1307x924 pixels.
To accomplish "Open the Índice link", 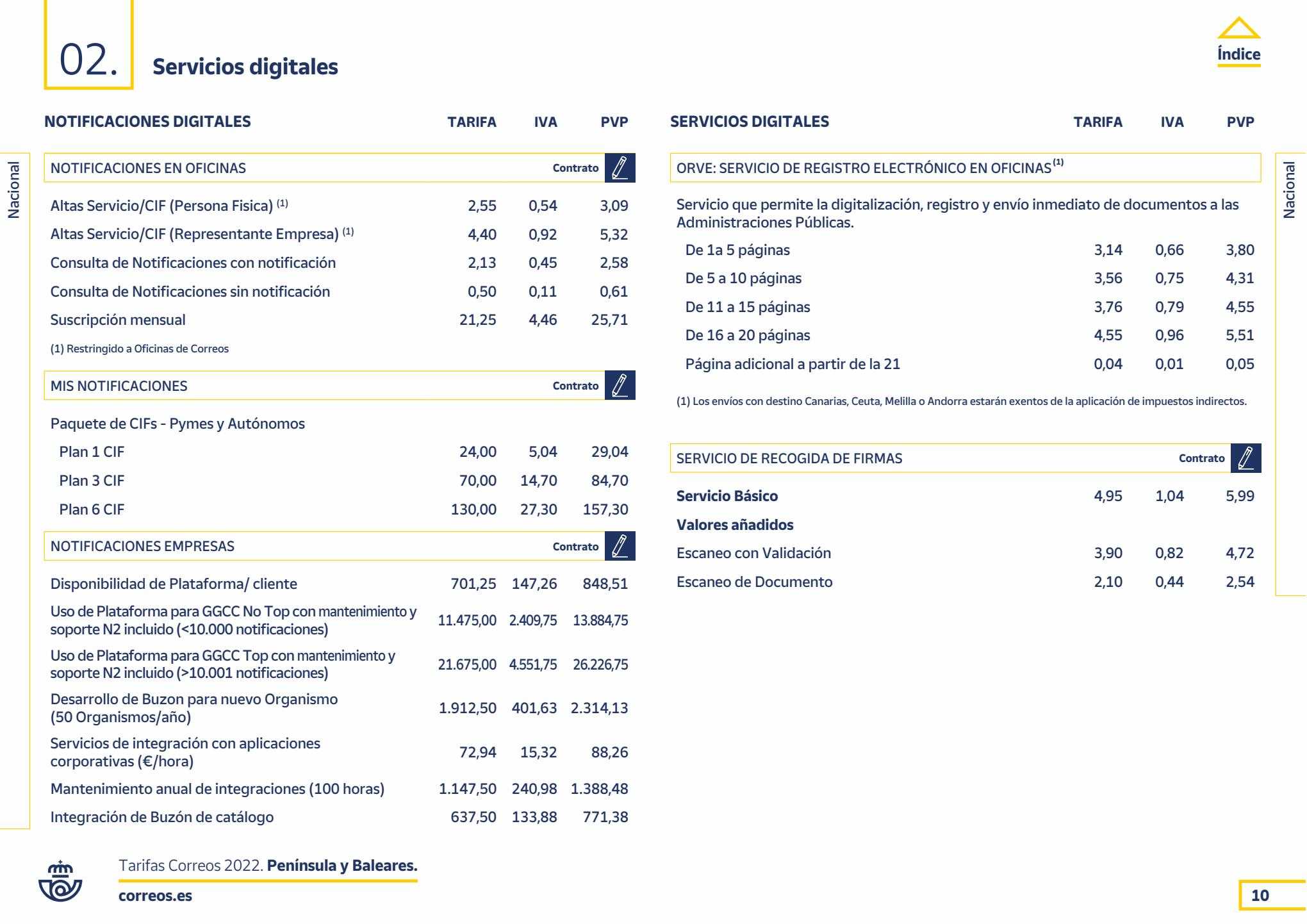I will (1238, 54).
